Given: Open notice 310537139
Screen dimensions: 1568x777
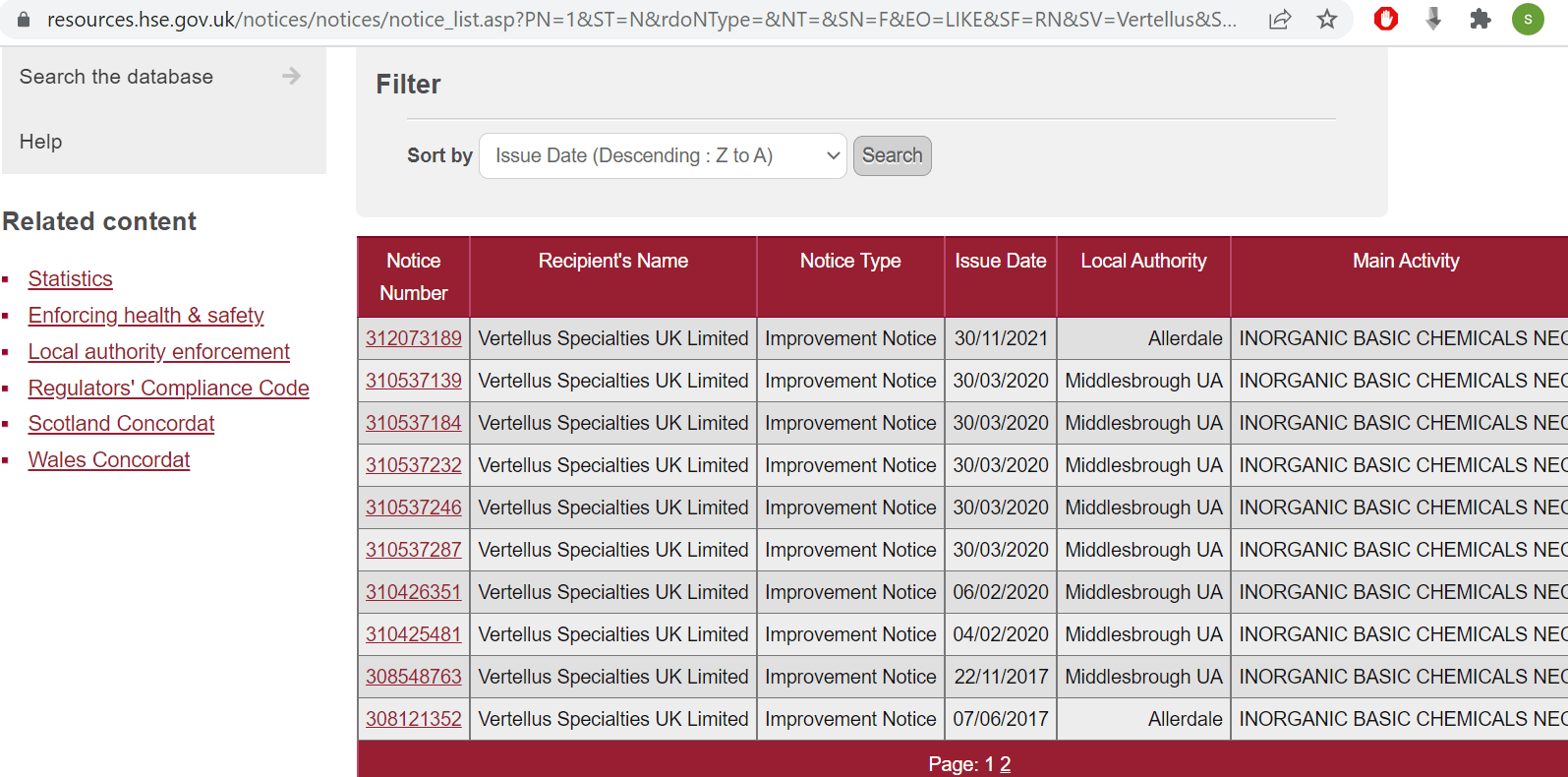Looking at the screenshot, I should 414,381.
